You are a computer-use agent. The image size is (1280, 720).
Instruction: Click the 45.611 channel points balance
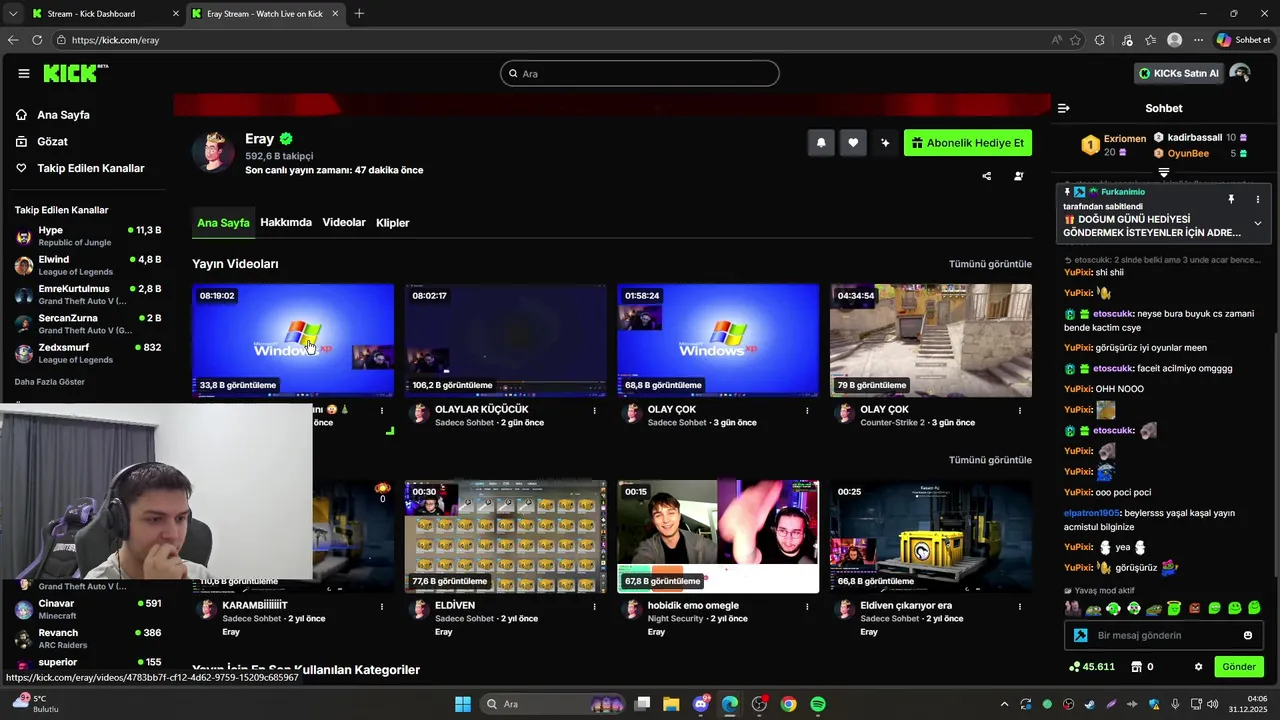point(1091,667)
